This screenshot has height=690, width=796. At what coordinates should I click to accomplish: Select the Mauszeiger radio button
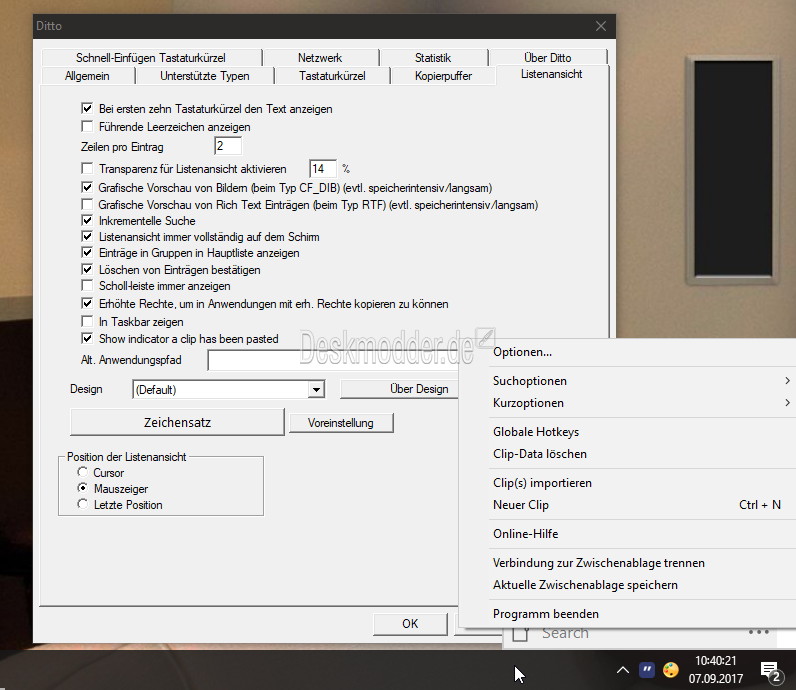coord(82,488)
